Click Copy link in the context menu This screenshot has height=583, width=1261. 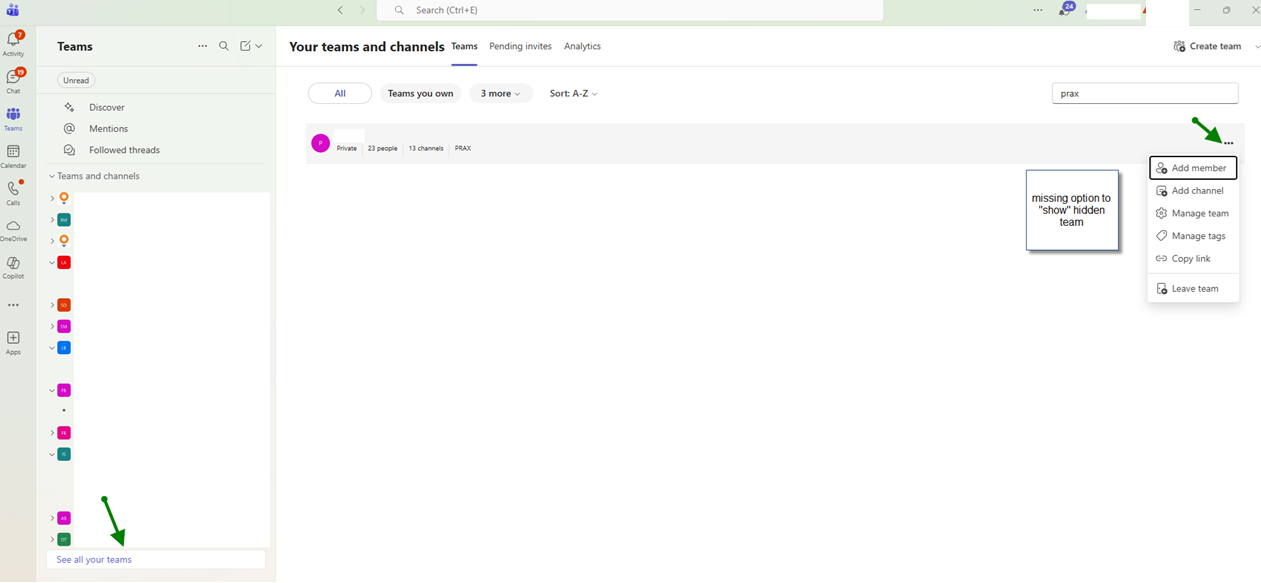(x=1193, y=259)
